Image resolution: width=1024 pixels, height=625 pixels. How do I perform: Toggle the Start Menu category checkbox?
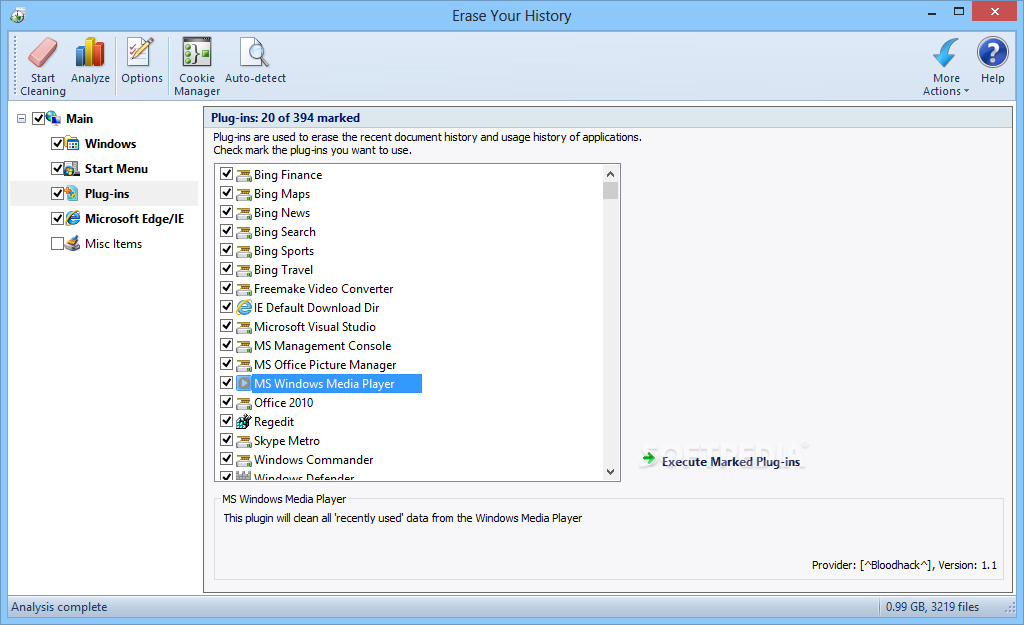point(57,168)
